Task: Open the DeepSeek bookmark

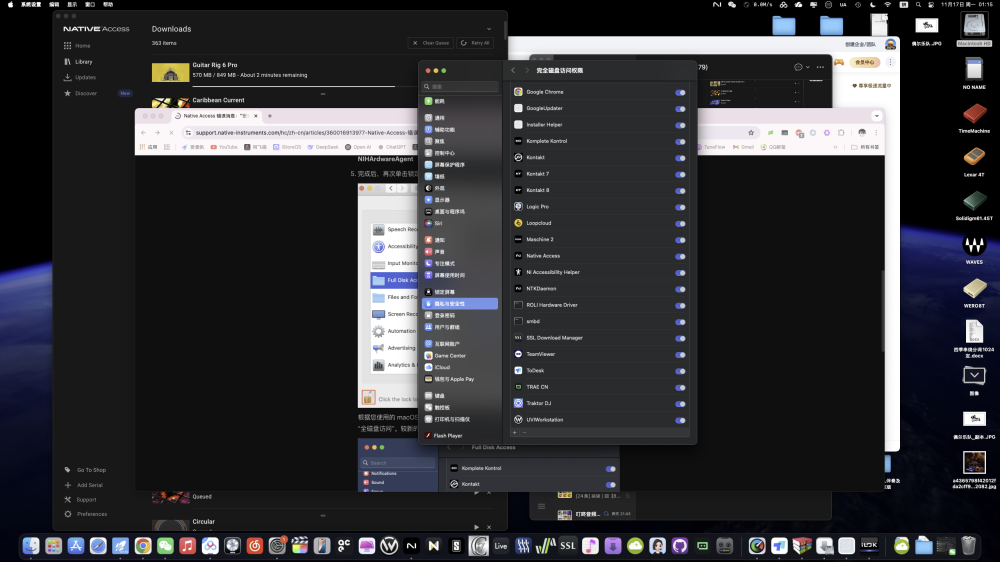Action: coord(323,147)
